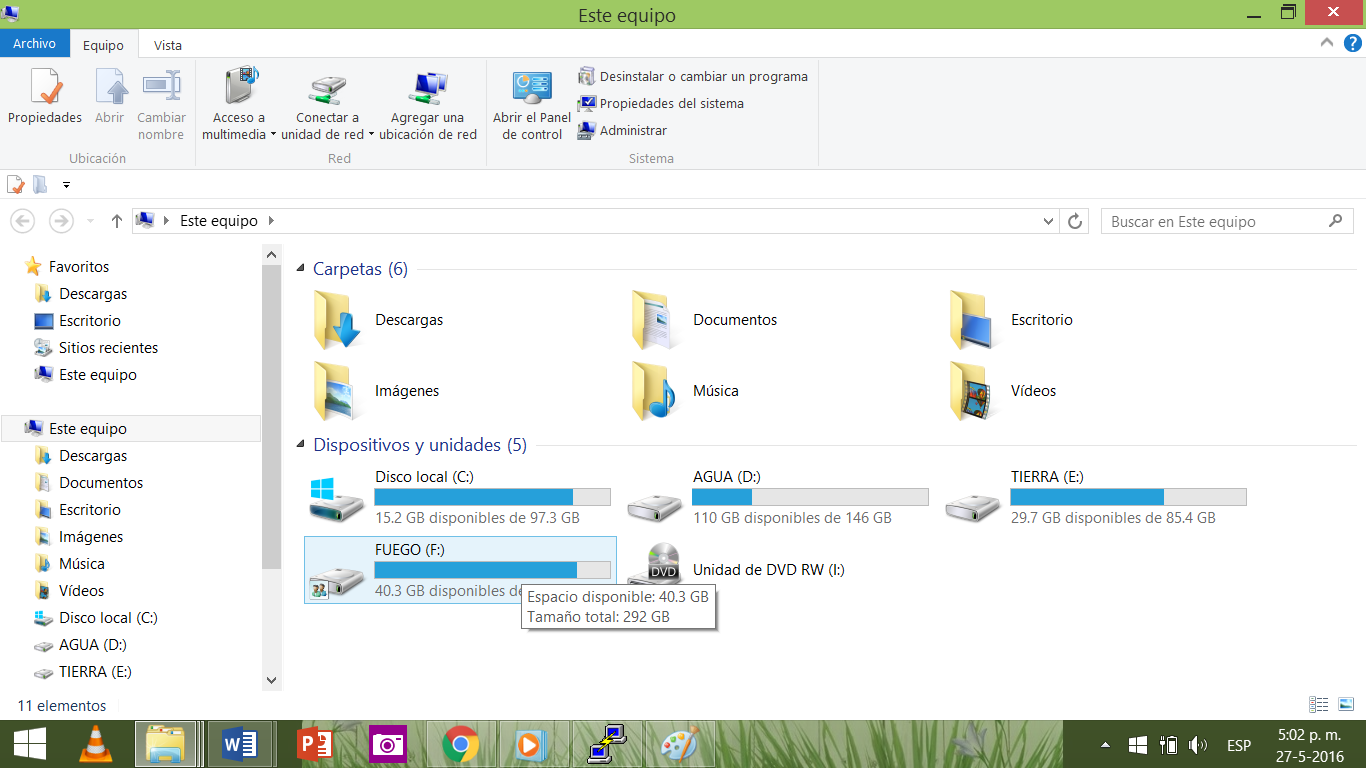The width and height of the screenshot is (1366, 768).
Task: Click the Minimizar la cinta chevron
Action: 1325,42
